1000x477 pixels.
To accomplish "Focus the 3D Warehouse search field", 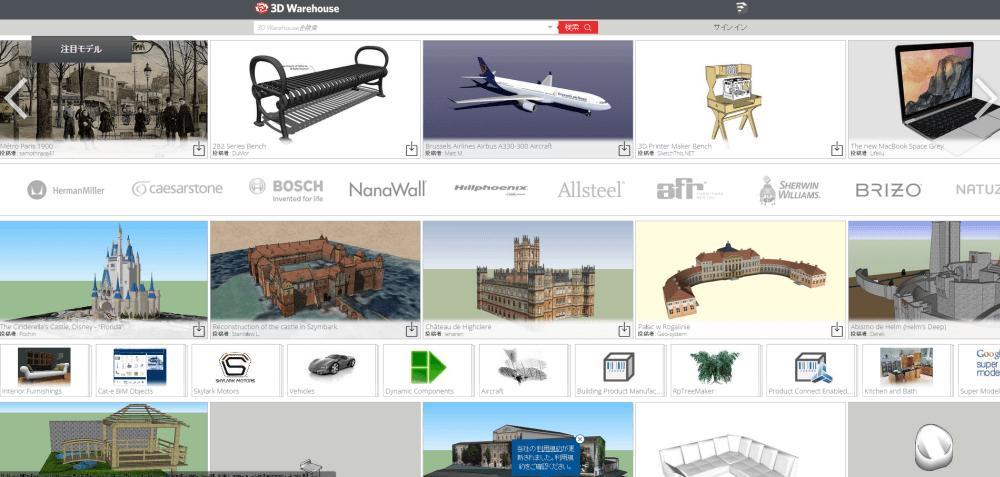I will click(x=399, y=27).
